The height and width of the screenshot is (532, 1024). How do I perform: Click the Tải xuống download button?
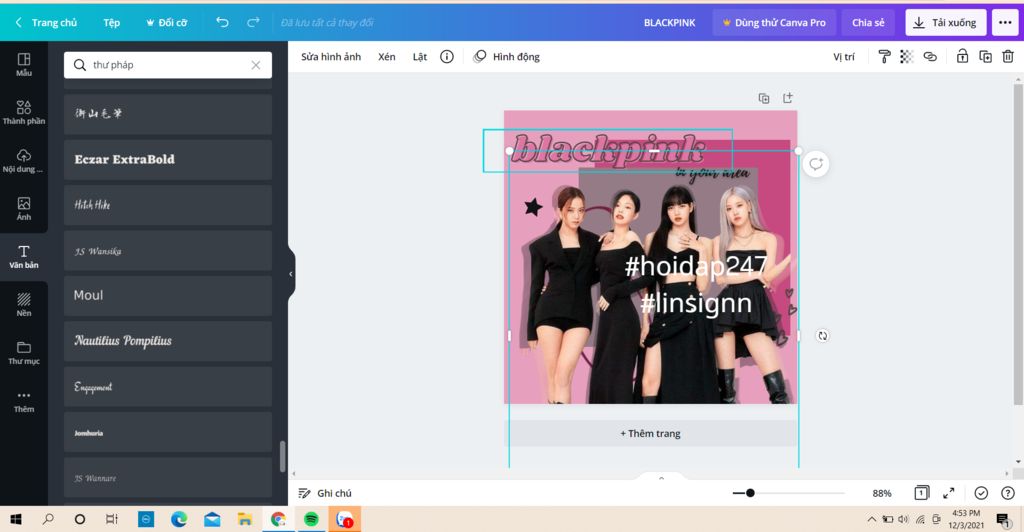pos(946,22)
